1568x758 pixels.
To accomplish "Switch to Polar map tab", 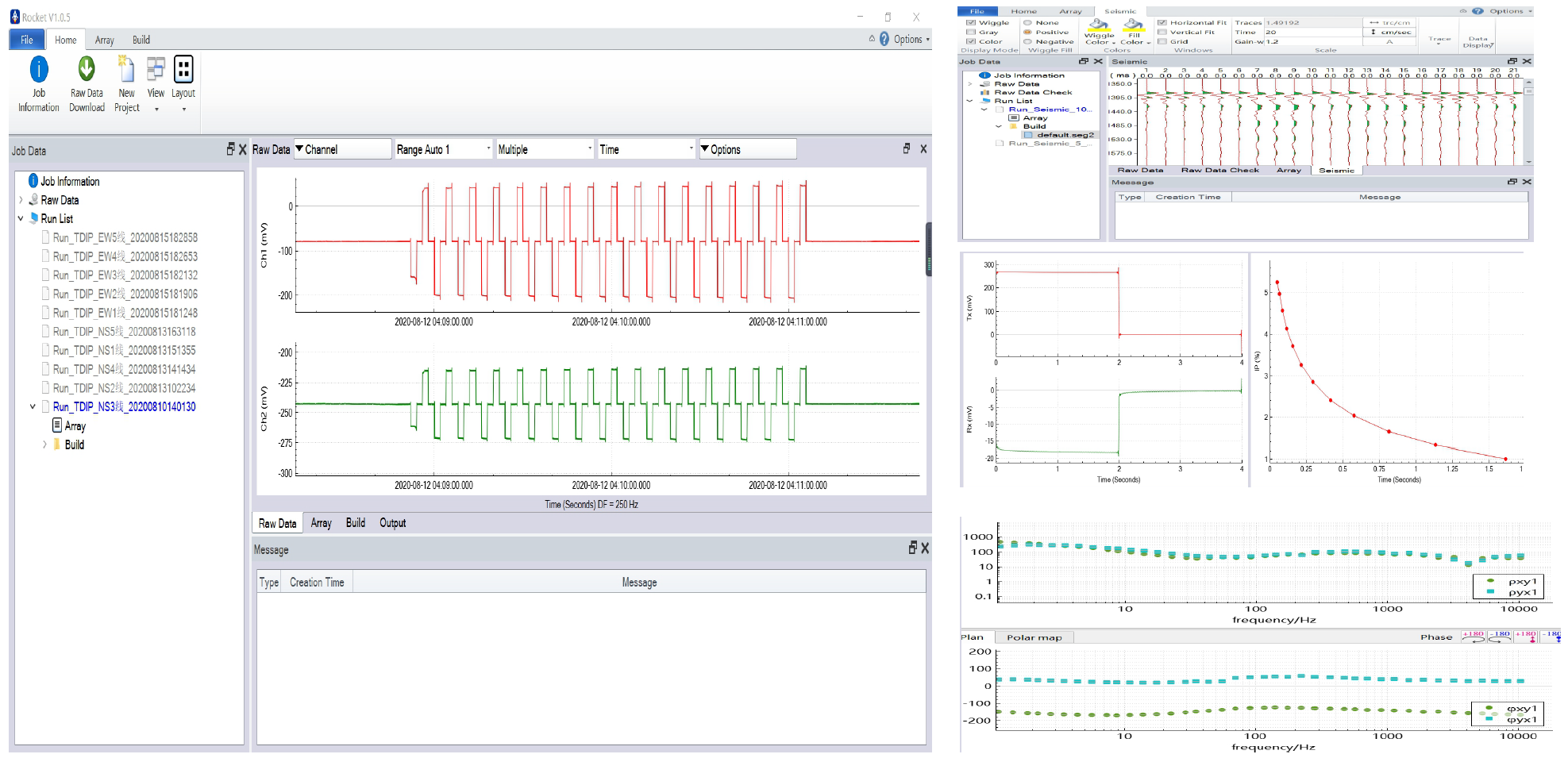I will point(1034,637).
